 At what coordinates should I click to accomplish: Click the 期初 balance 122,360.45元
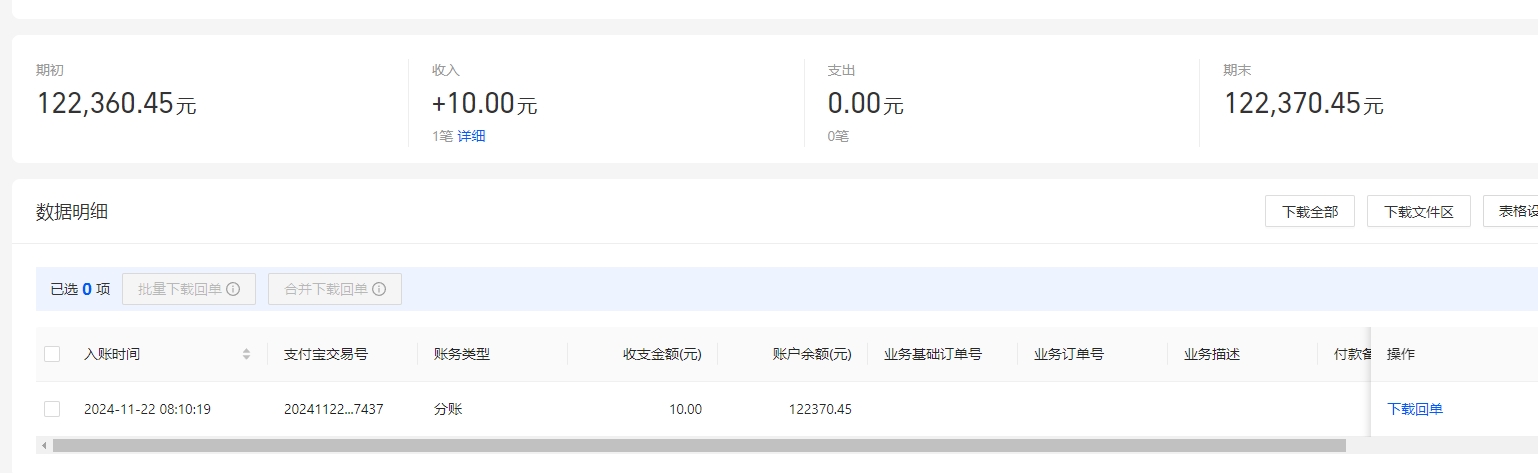[117, 103]
